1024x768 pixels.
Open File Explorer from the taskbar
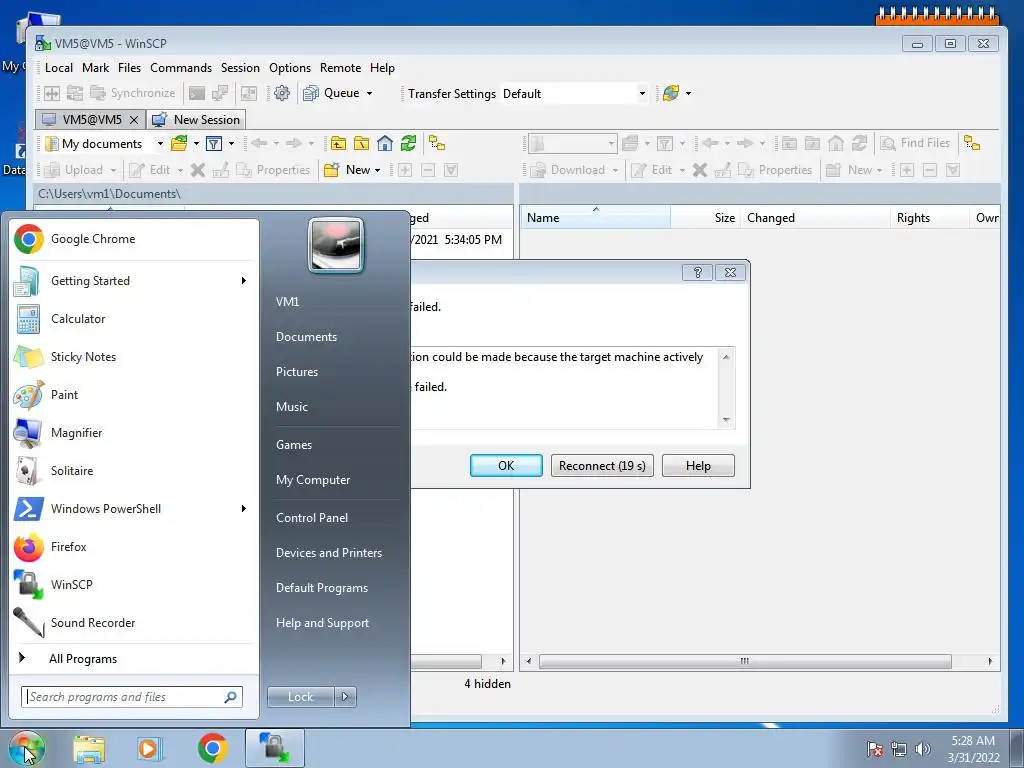[x=89, y=748]
